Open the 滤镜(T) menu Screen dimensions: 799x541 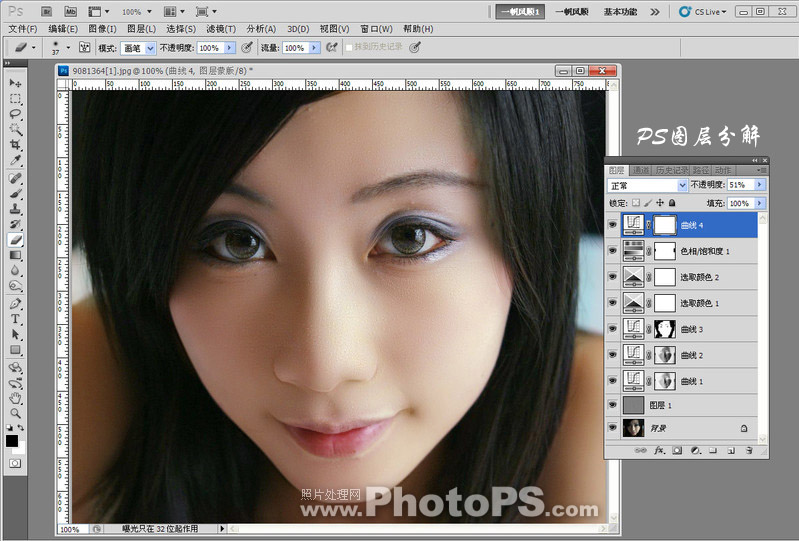point(221,29)
